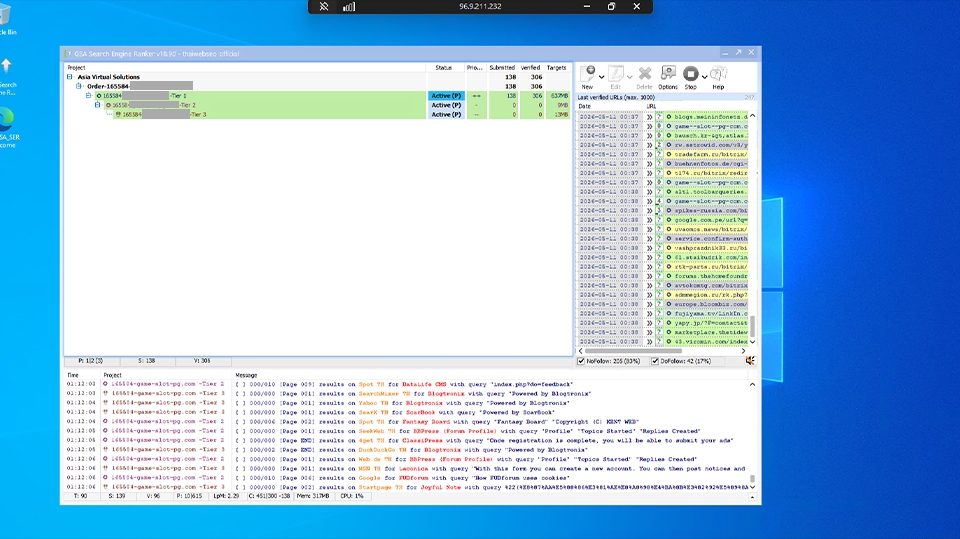
Task: Click the 'CPU: 1%' status bar entry
Action: click(352, 496)
